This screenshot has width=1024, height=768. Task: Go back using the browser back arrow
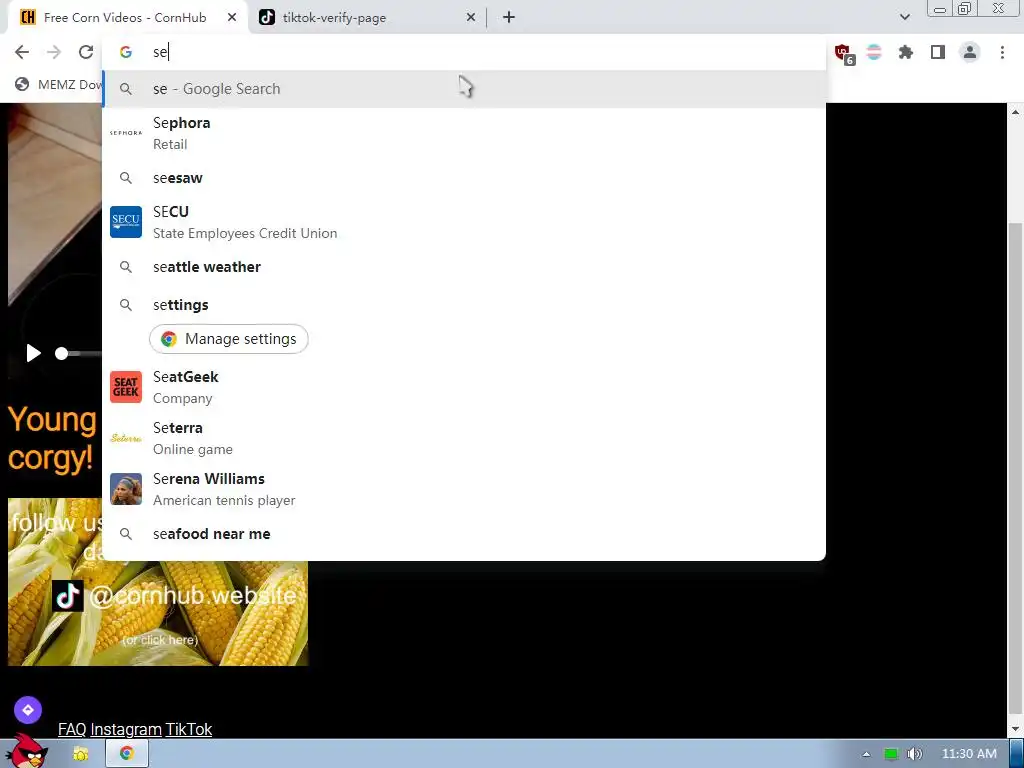pyautogui.click(x=22, y=52)
